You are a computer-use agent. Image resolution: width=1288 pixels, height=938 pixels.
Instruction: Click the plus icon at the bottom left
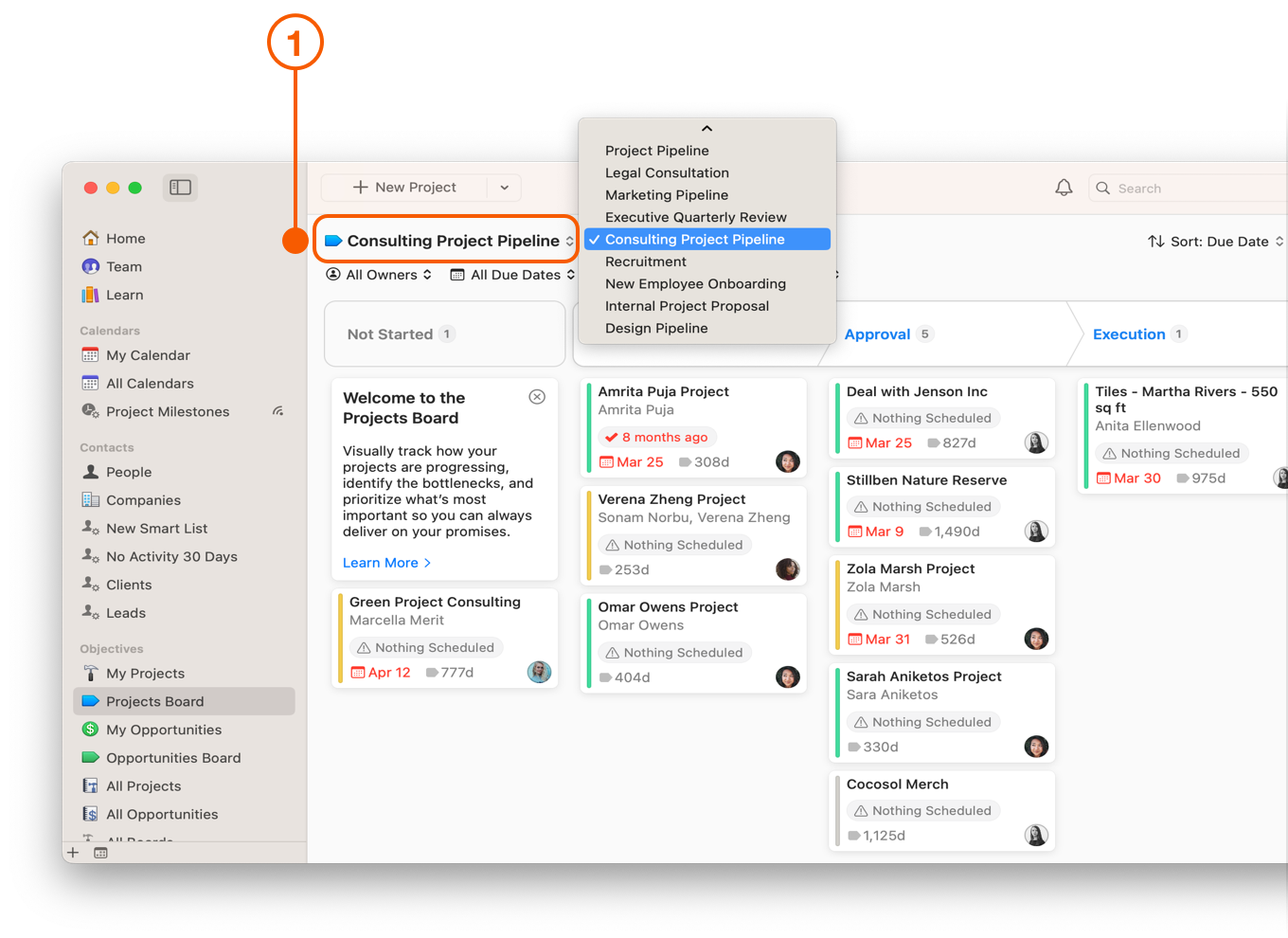point(73,852)
